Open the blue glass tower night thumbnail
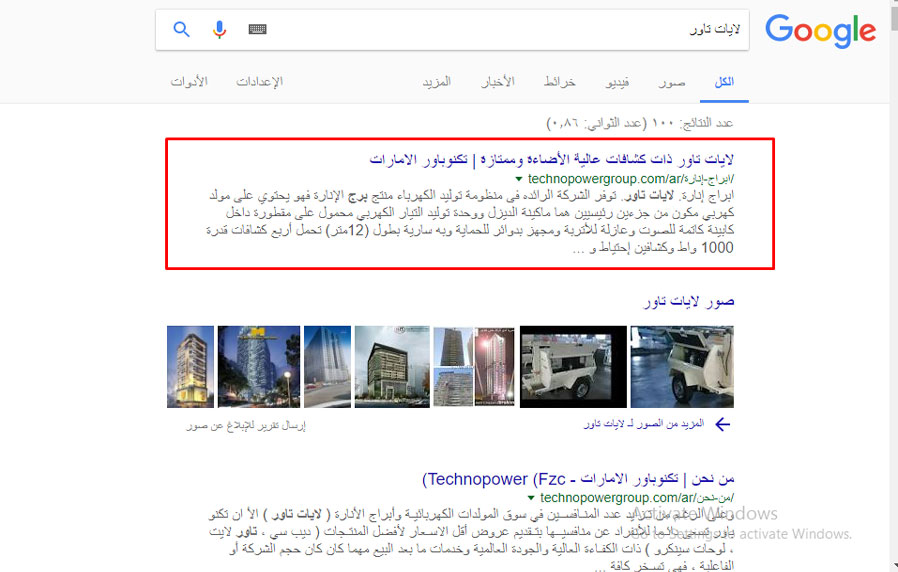The height and width of the screenshot is (572, 898). point(259,367)
